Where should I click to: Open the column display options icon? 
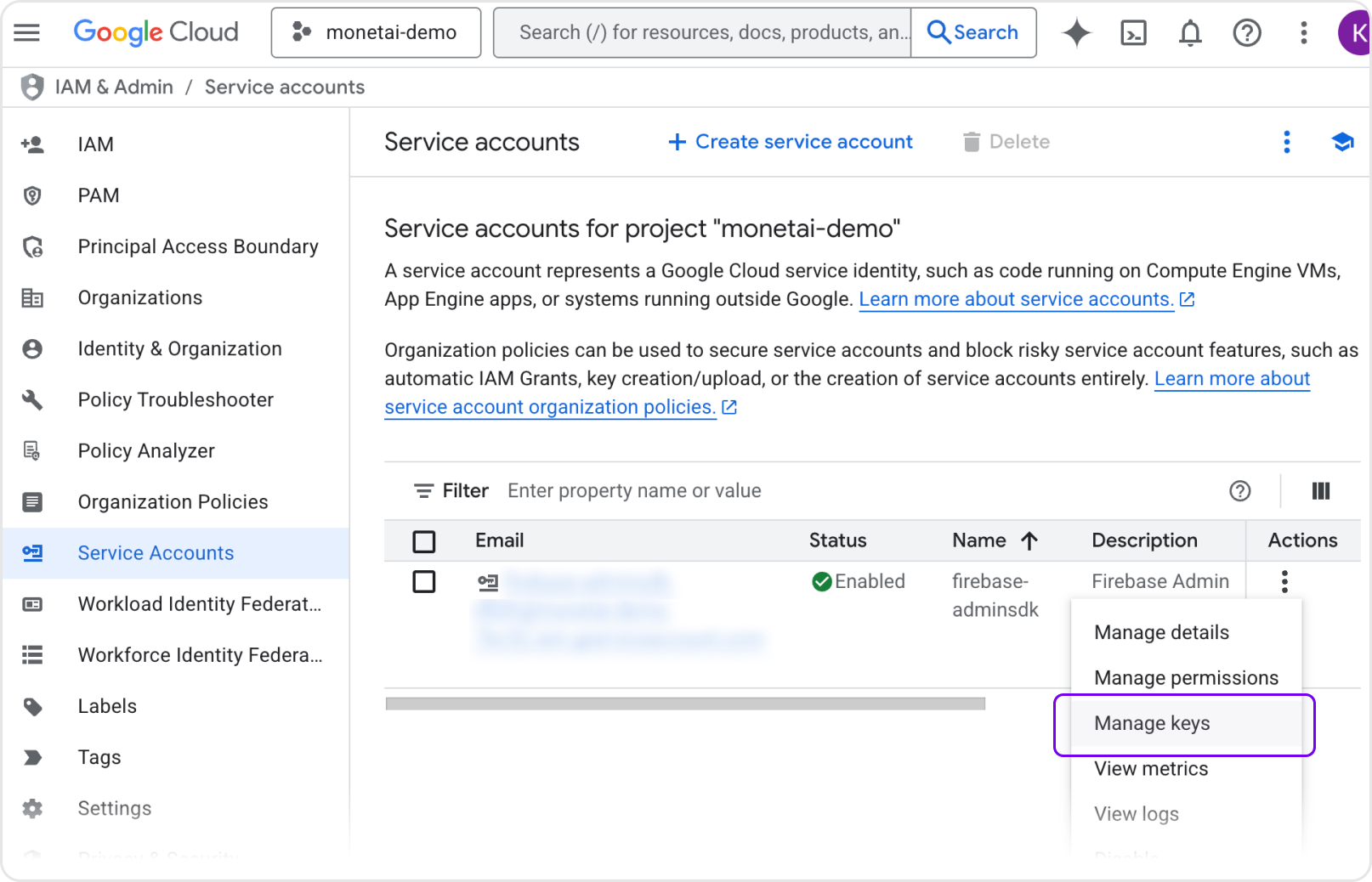click(1320, 491)
